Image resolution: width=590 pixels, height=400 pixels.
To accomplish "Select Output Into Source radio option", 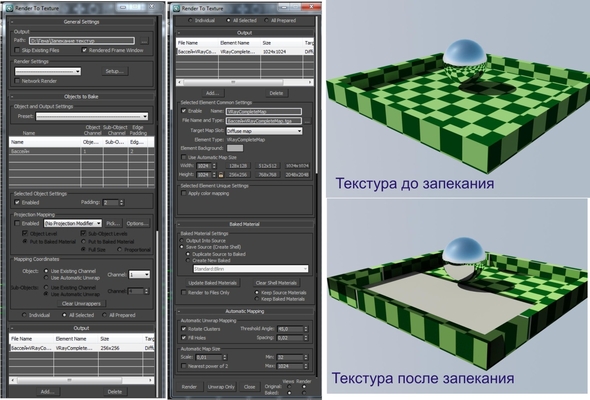I will (x=182, y=240).
